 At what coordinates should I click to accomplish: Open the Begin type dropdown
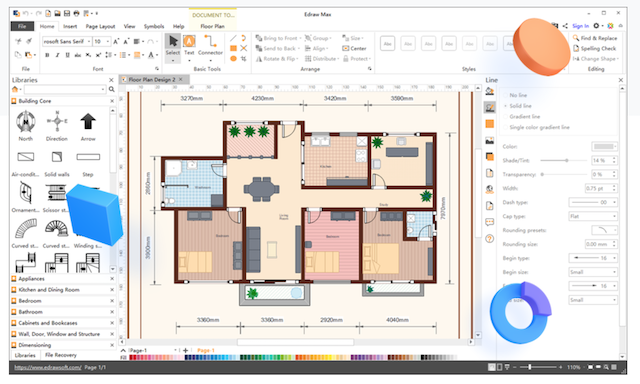point(593,258)
